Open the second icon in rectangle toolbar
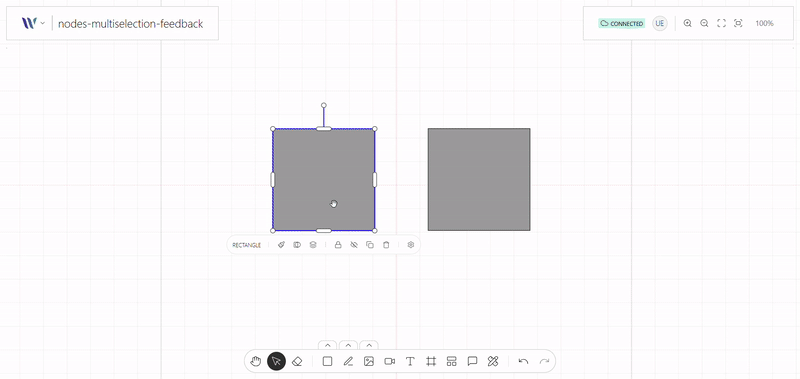The width and height of the screenshot is (800, 379). coord(297,245)
